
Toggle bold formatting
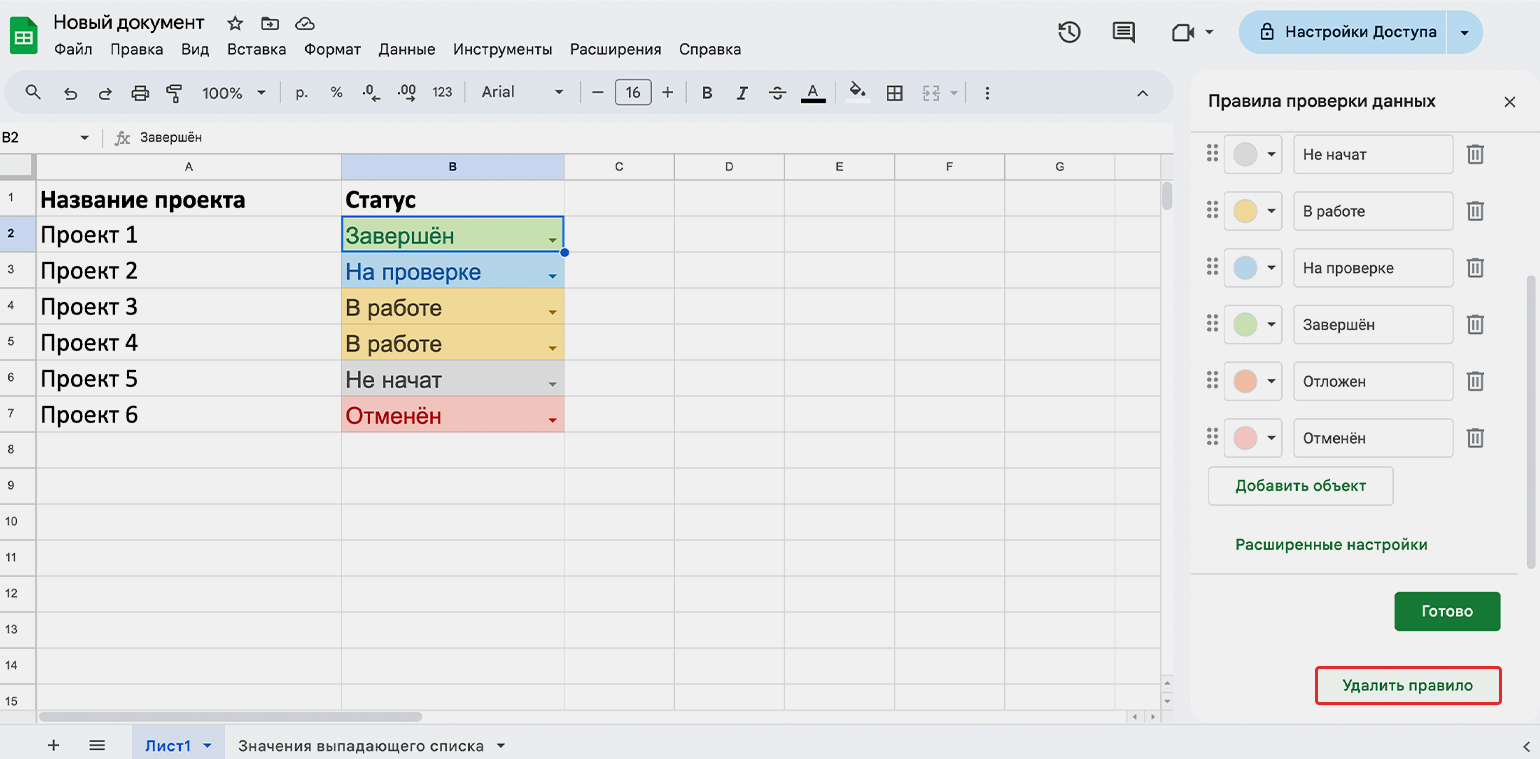click(707, 93)
